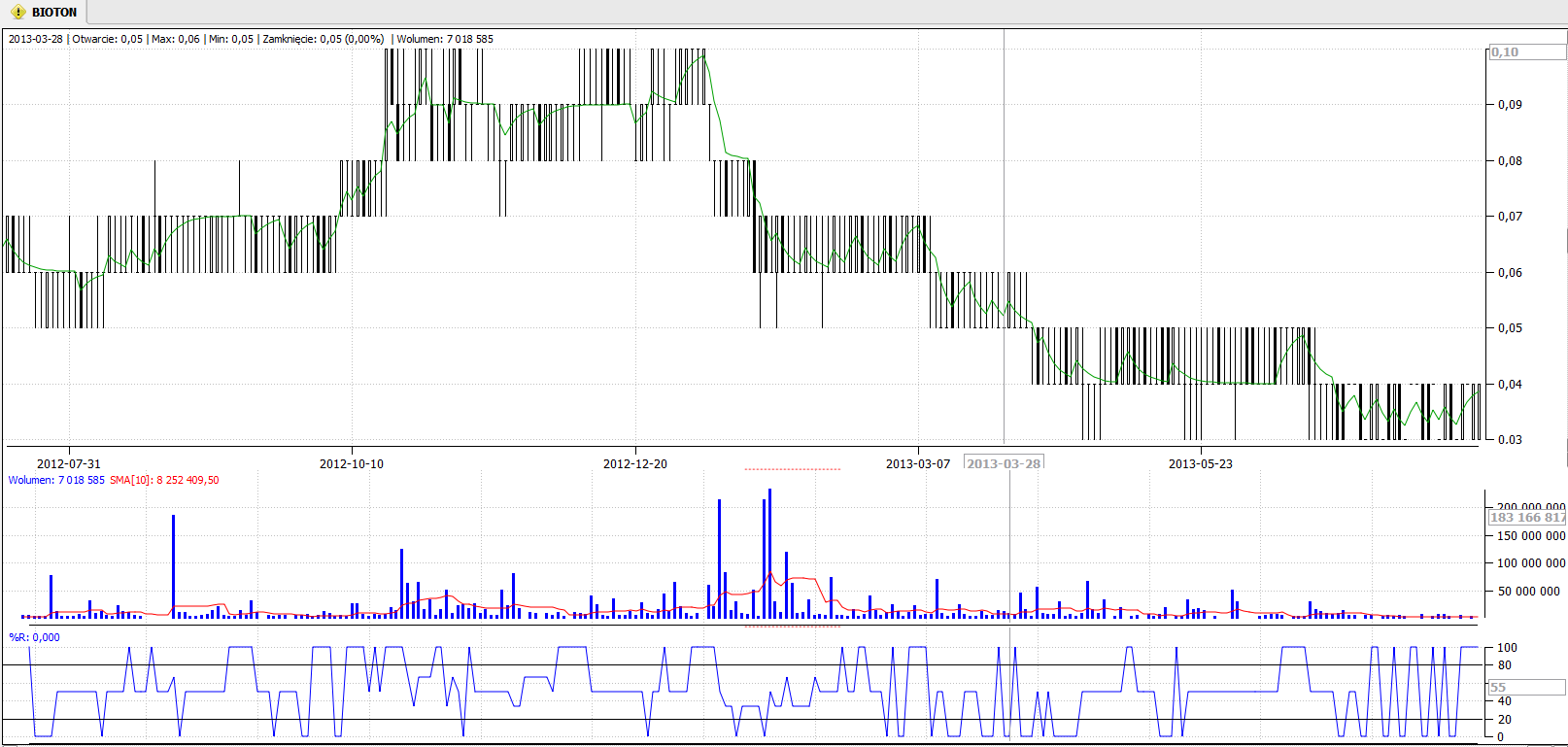The image size is (1568, 747).
Task: Click the 0,03 price axis label
Action: click(1510, 440)
